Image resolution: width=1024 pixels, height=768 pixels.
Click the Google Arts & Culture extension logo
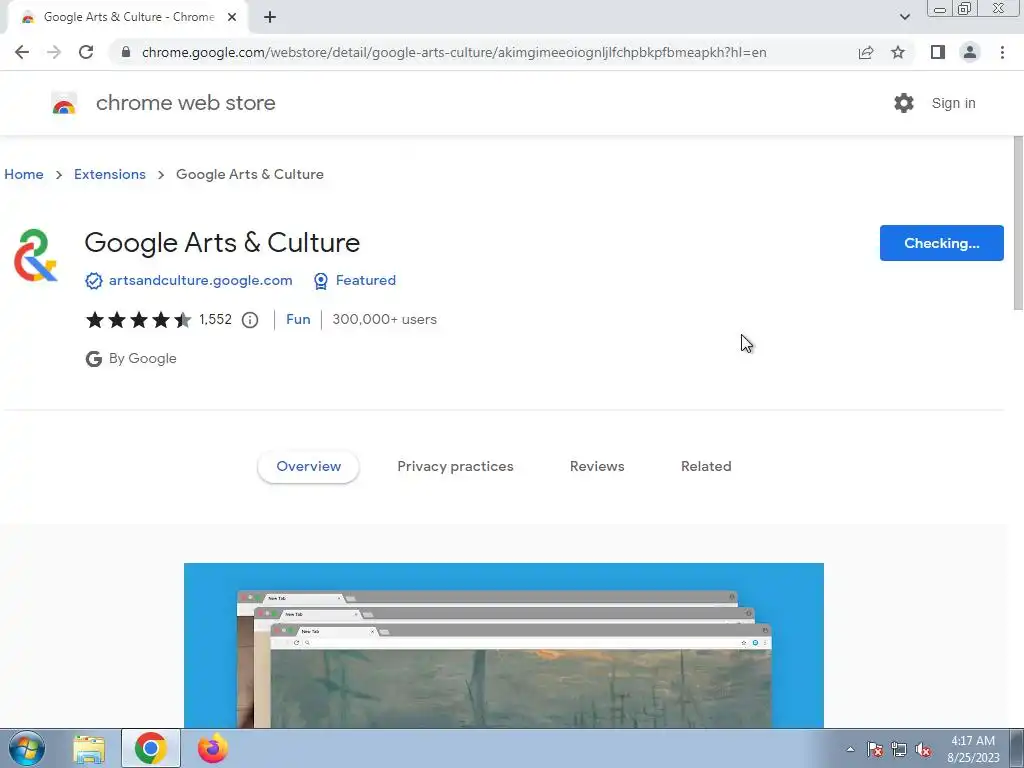pos(35,255)
